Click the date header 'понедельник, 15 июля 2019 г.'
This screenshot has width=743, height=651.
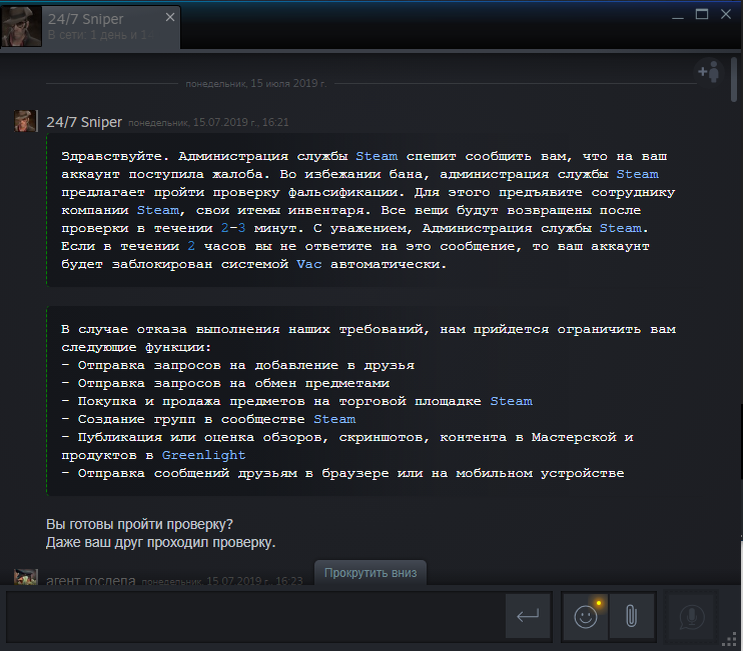coord(256,83)
